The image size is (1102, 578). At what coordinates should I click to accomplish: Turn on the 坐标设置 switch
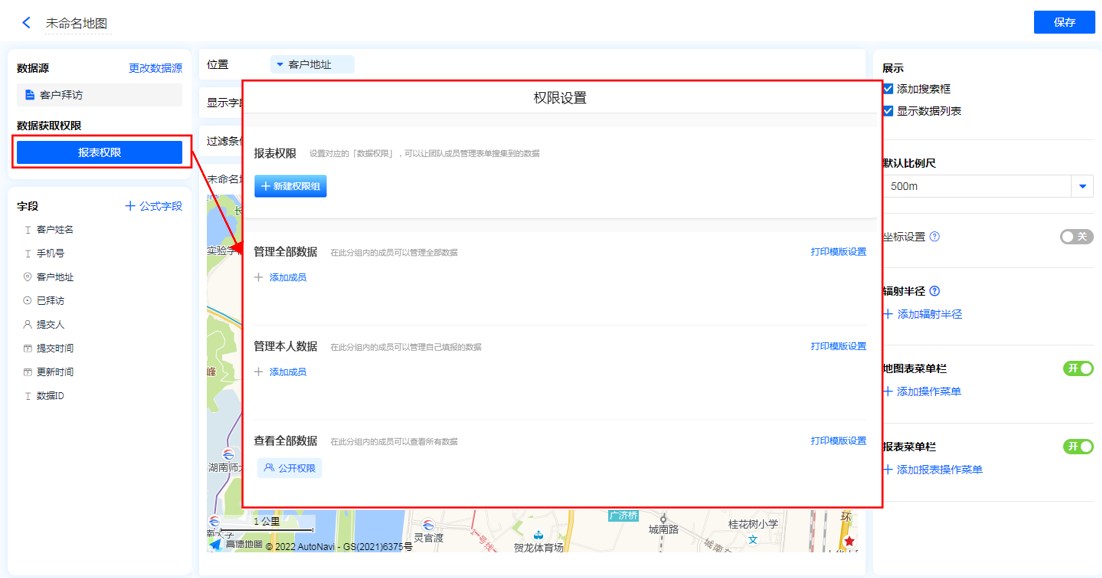[x=1077, y=237]
